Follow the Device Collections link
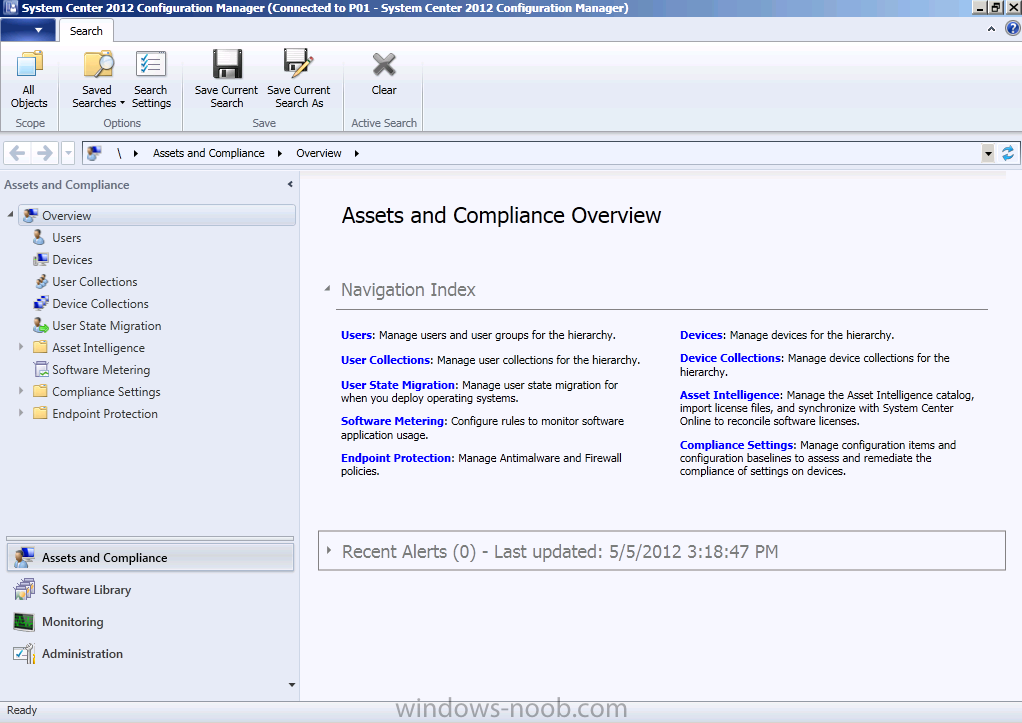1022x723 pixels. (731, 358)
